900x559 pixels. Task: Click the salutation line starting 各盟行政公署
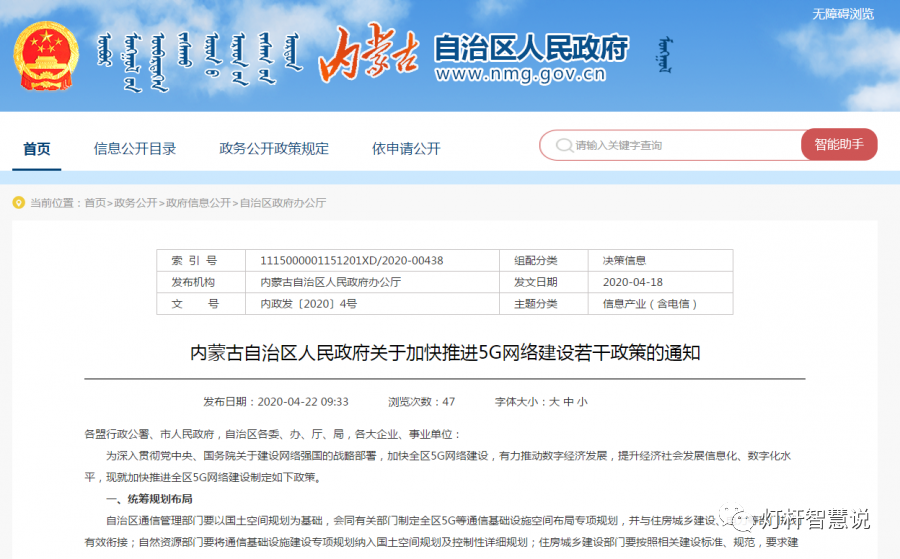(273, 434)
